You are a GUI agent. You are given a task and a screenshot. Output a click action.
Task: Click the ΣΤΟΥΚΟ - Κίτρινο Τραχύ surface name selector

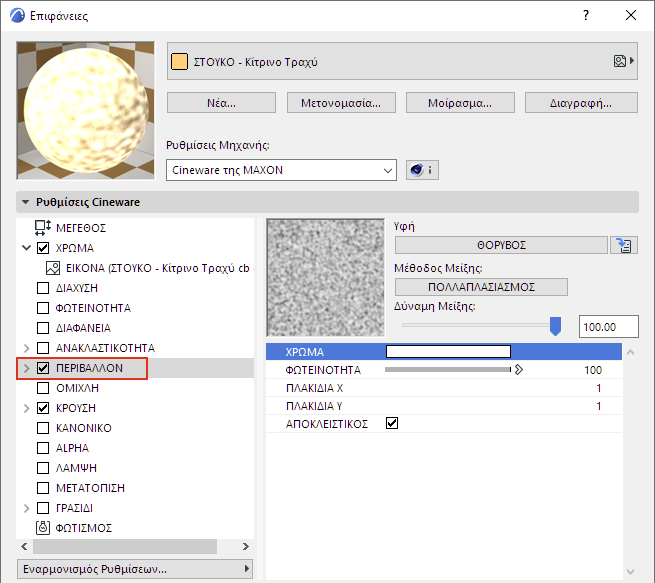(402, 61)
